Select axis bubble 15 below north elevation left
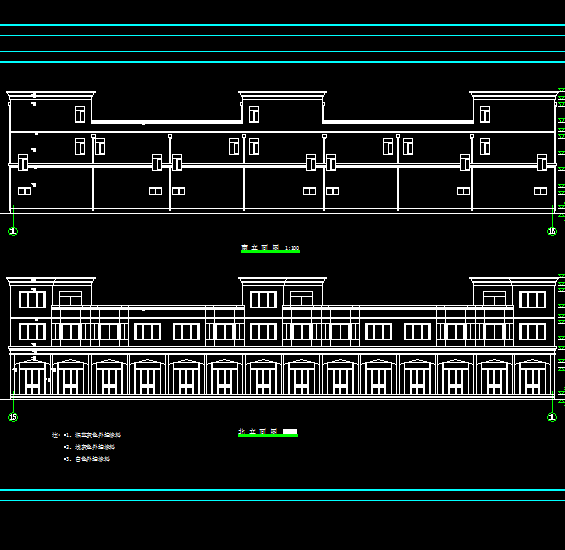The width and height of the screenshot is (565, 550). point(13,417)
